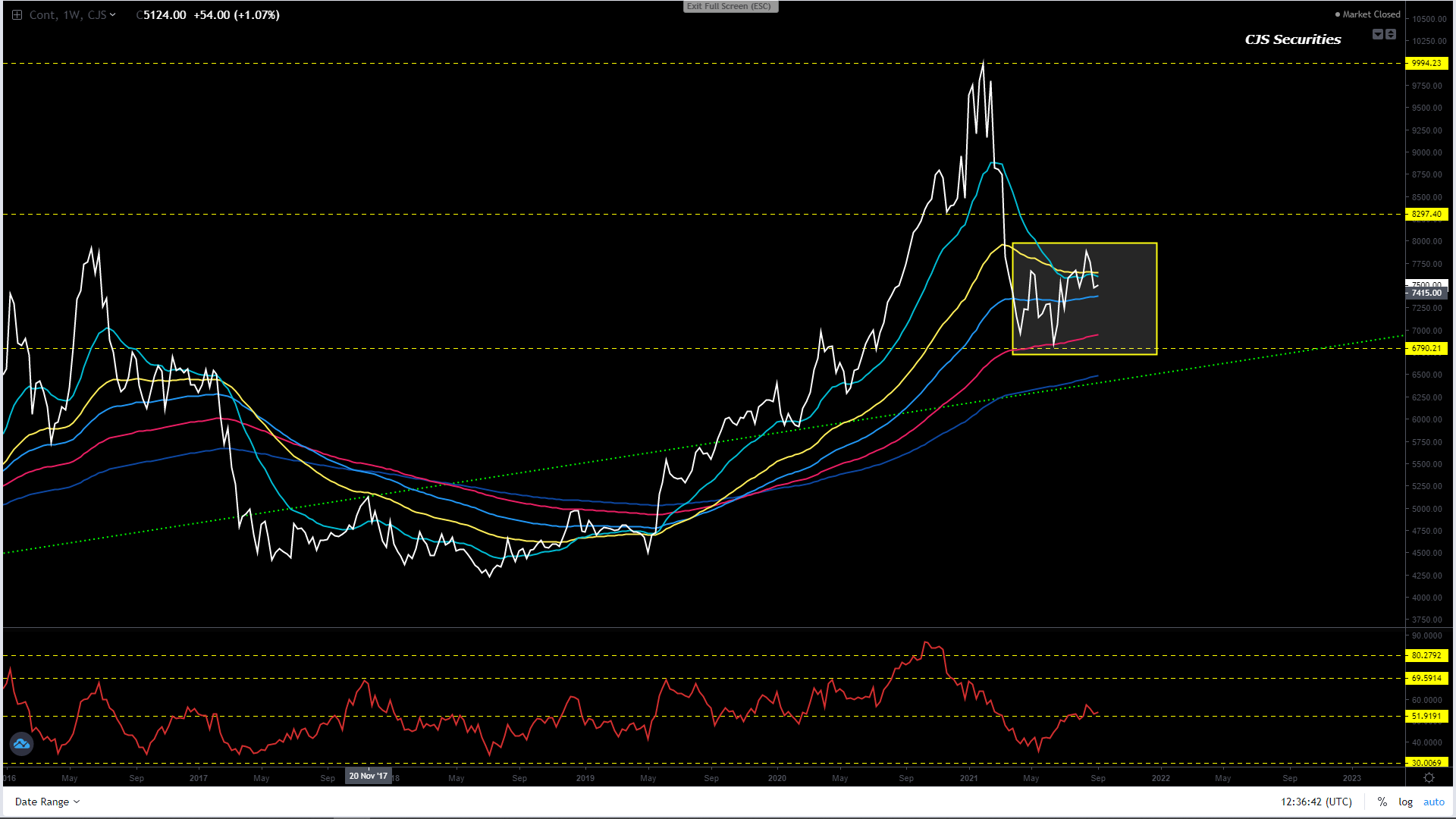The width and height of the screenshot is (1456, 819).
Task: Click the 9994.23 yellow price label
Action: (1426, 63)
